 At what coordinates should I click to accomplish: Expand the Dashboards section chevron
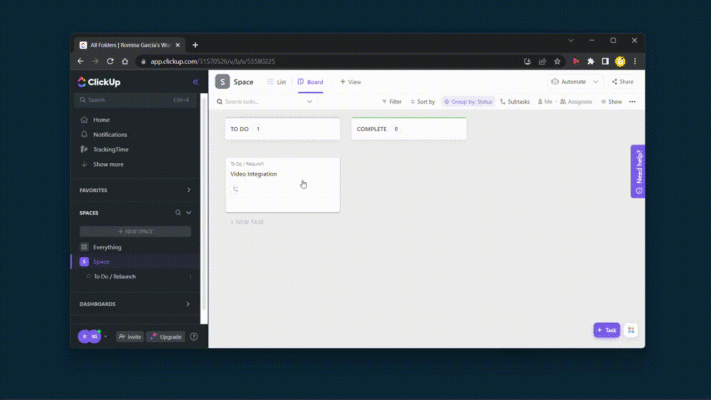pos(188,304)
